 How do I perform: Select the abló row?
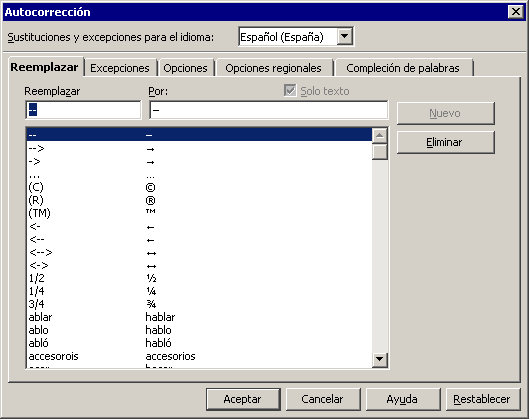(199, 343)
